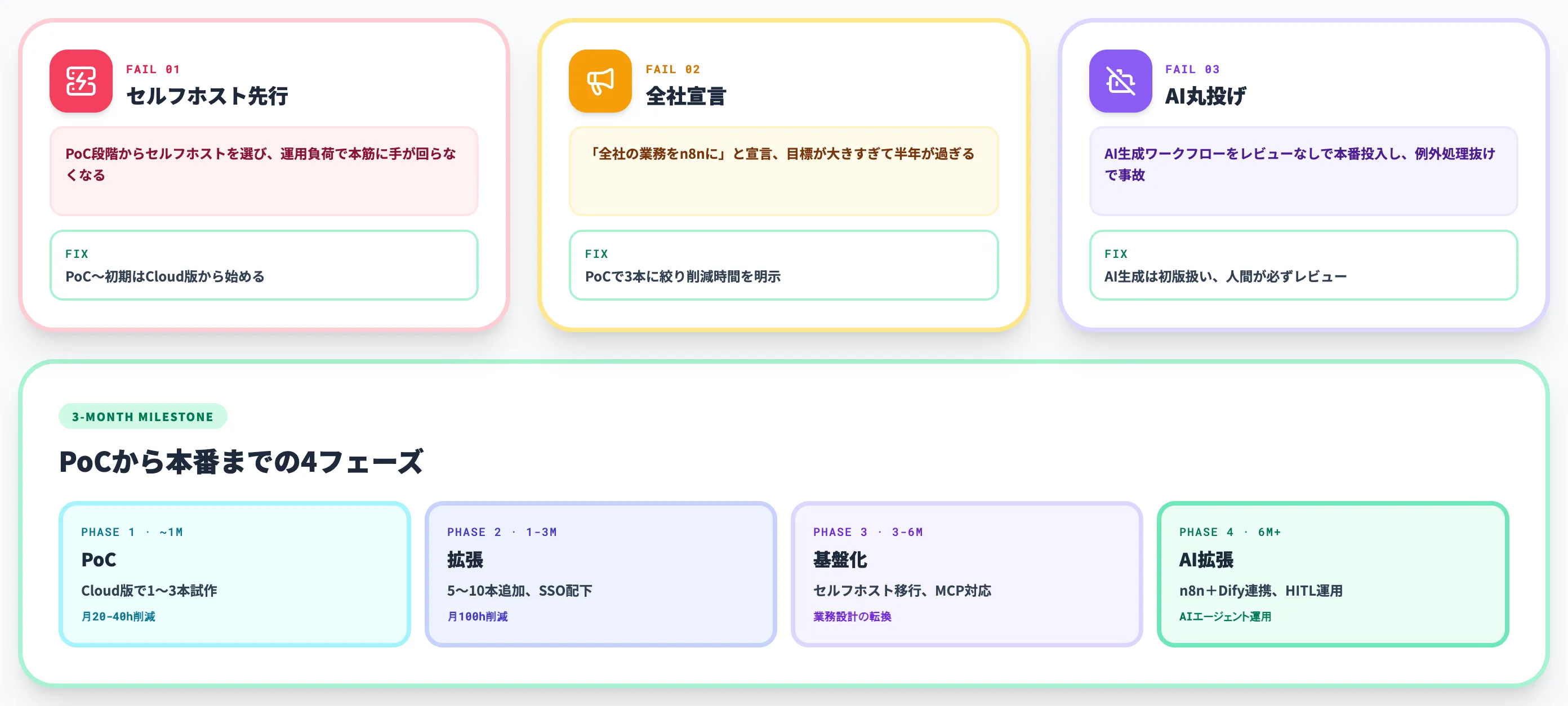Click the heading 'AI丸投げ'
This screenshot has width=1568, height=706.
click(1205, 96)
